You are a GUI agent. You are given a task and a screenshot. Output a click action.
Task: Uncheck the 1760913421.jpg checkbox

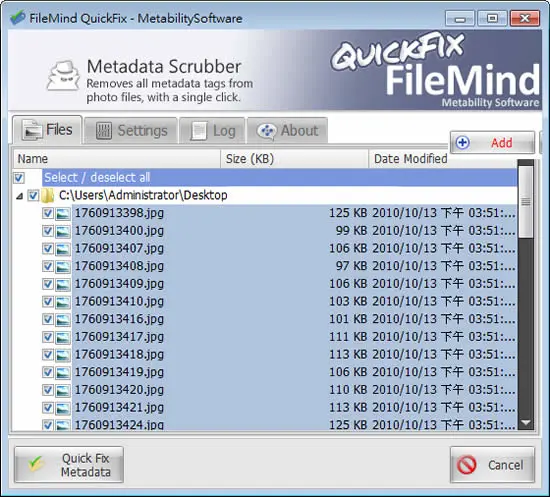[48, 408]
